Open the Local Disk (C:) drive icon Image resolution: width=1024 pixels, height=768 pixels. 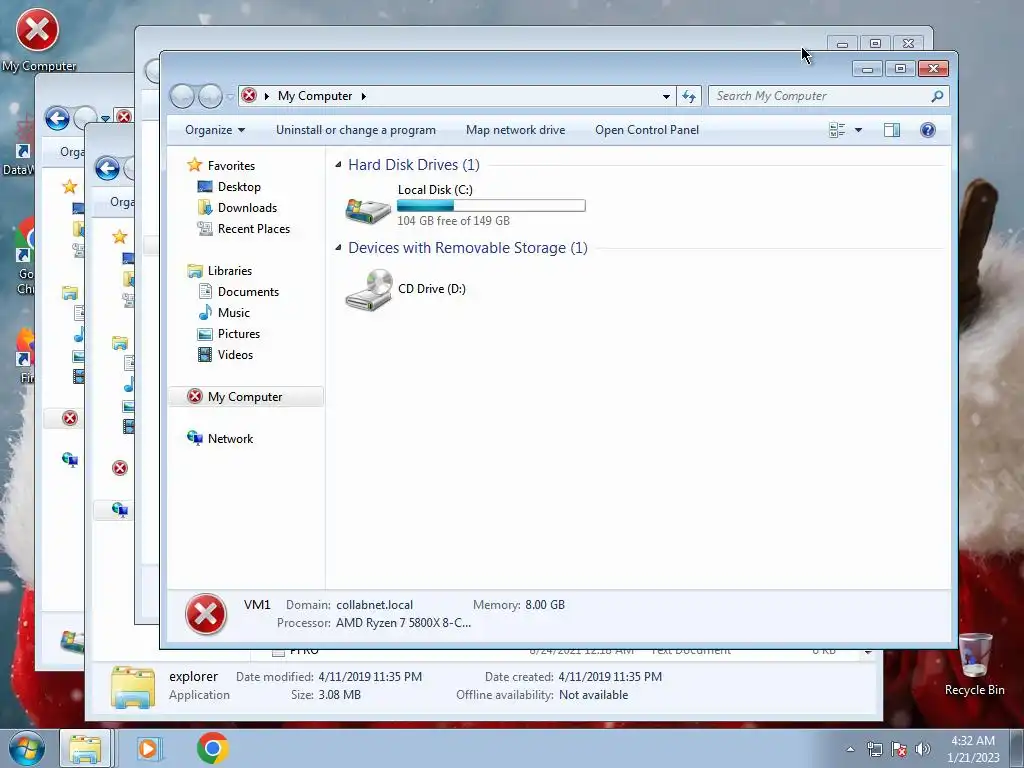368,210
